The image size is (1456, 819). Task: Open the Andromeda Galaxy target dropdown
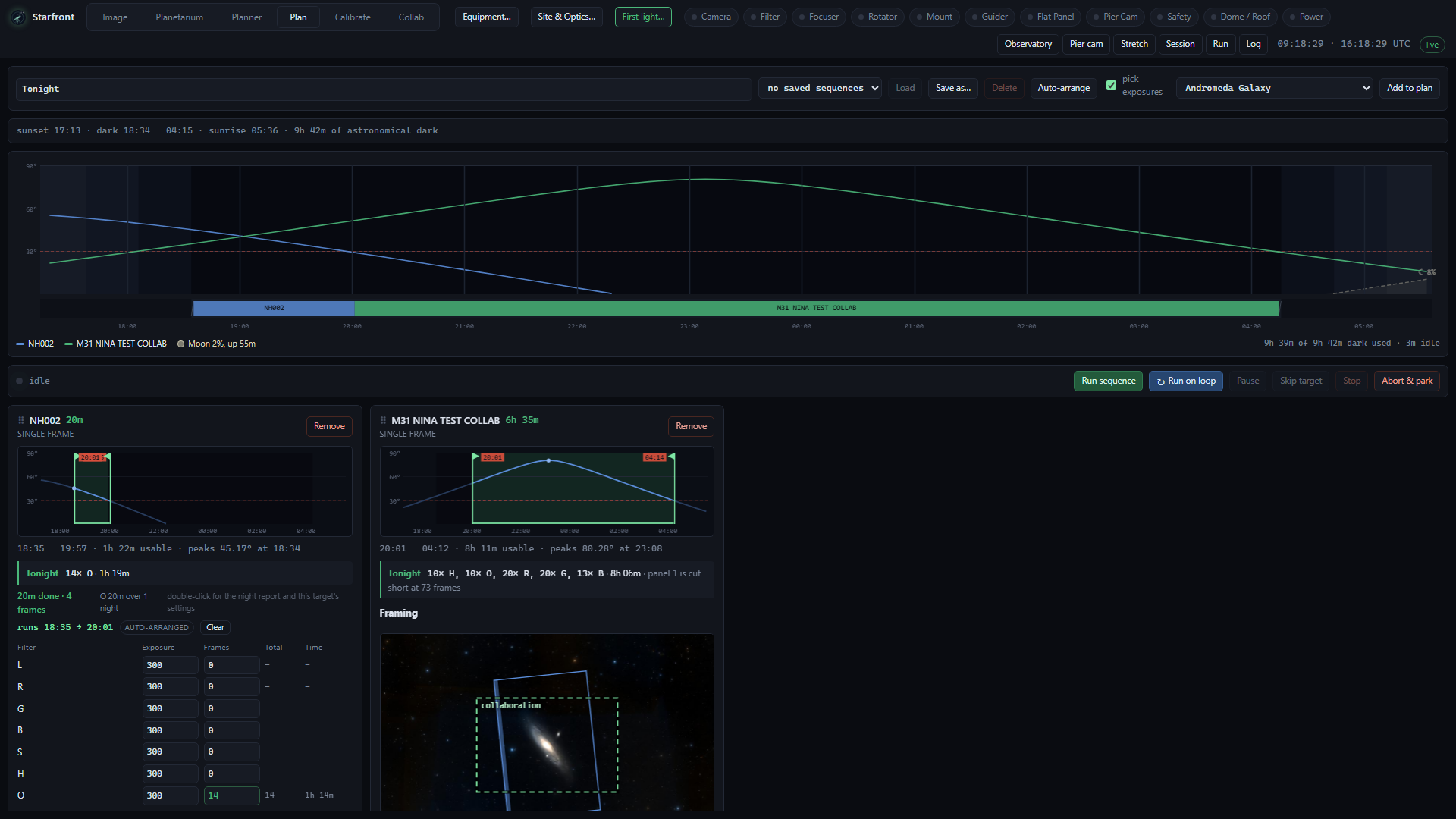[x=1274, y=88]
